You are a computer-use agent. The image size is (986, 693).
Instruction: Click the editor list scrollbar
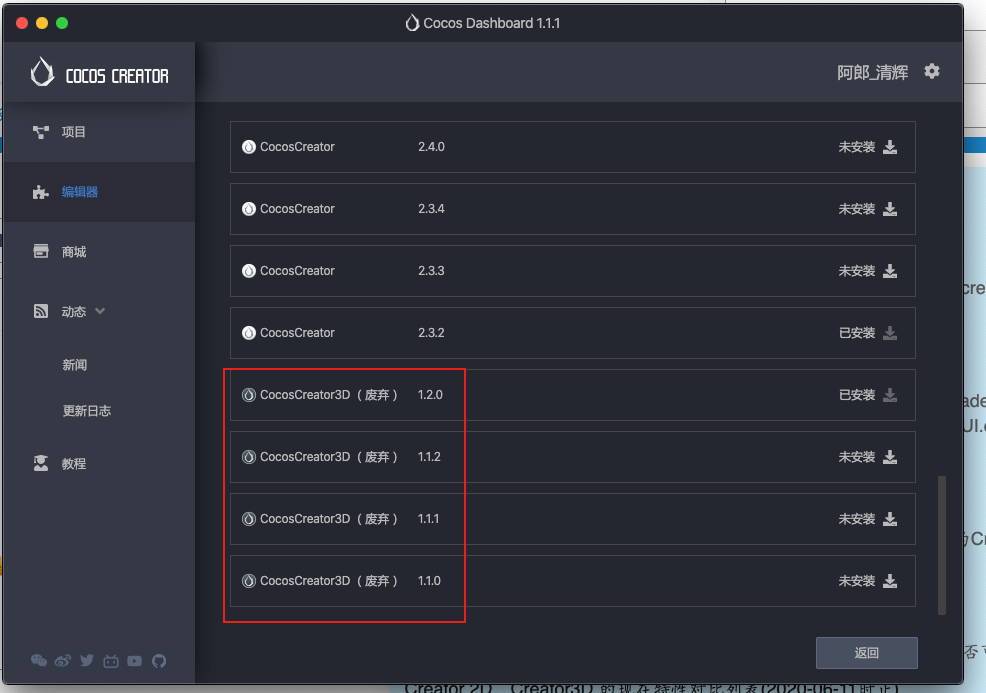pos(941,545)
